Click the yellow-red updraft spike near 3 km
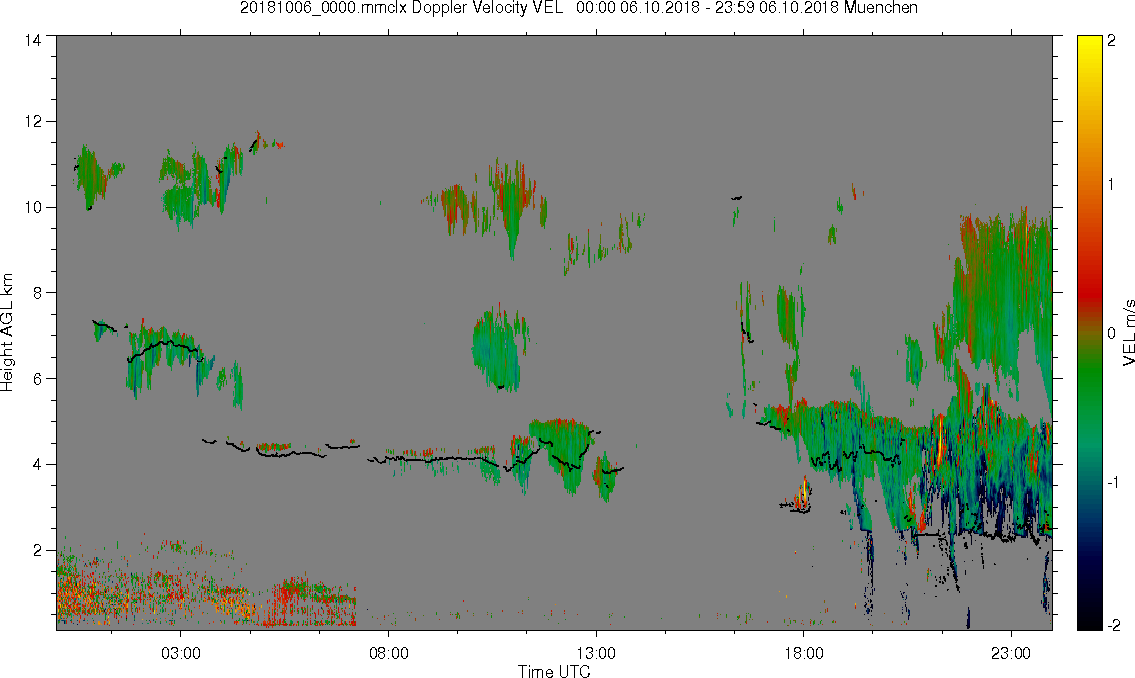This screenshot has height=678, width=1135. pos(803,494)
